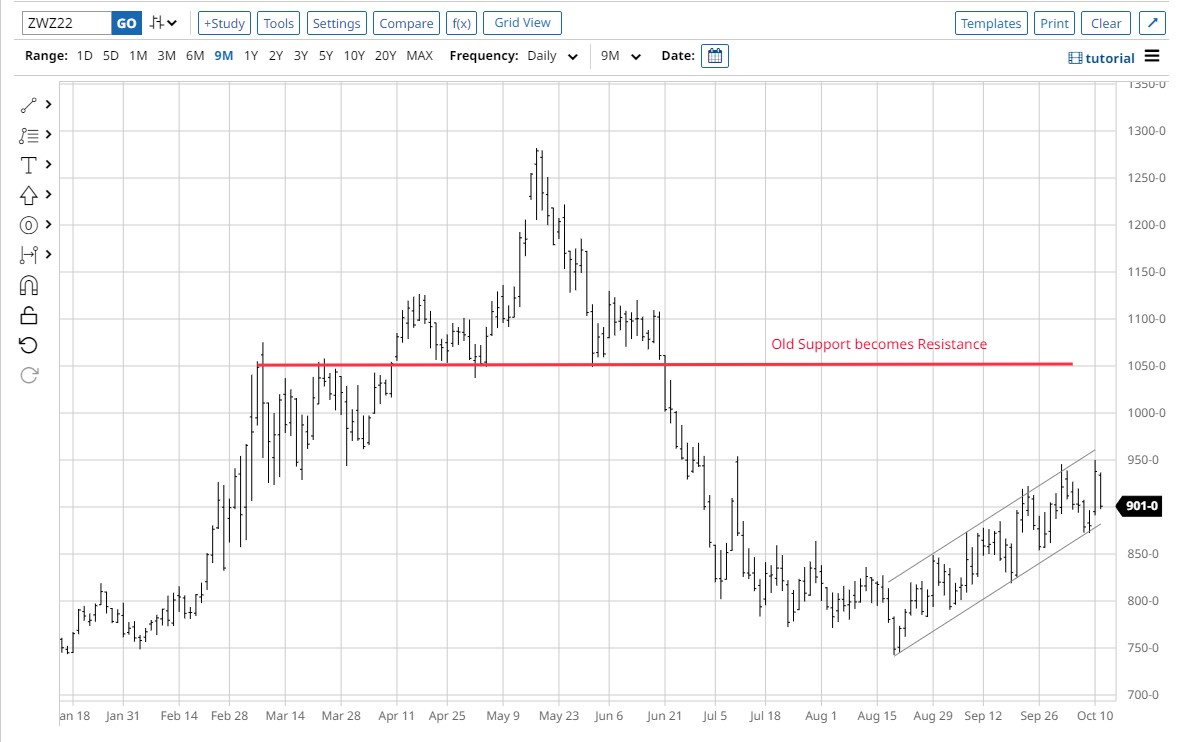Redo the drawing action
The width and height of the screenshot is (1192, 742).
(x=29, y=375)
